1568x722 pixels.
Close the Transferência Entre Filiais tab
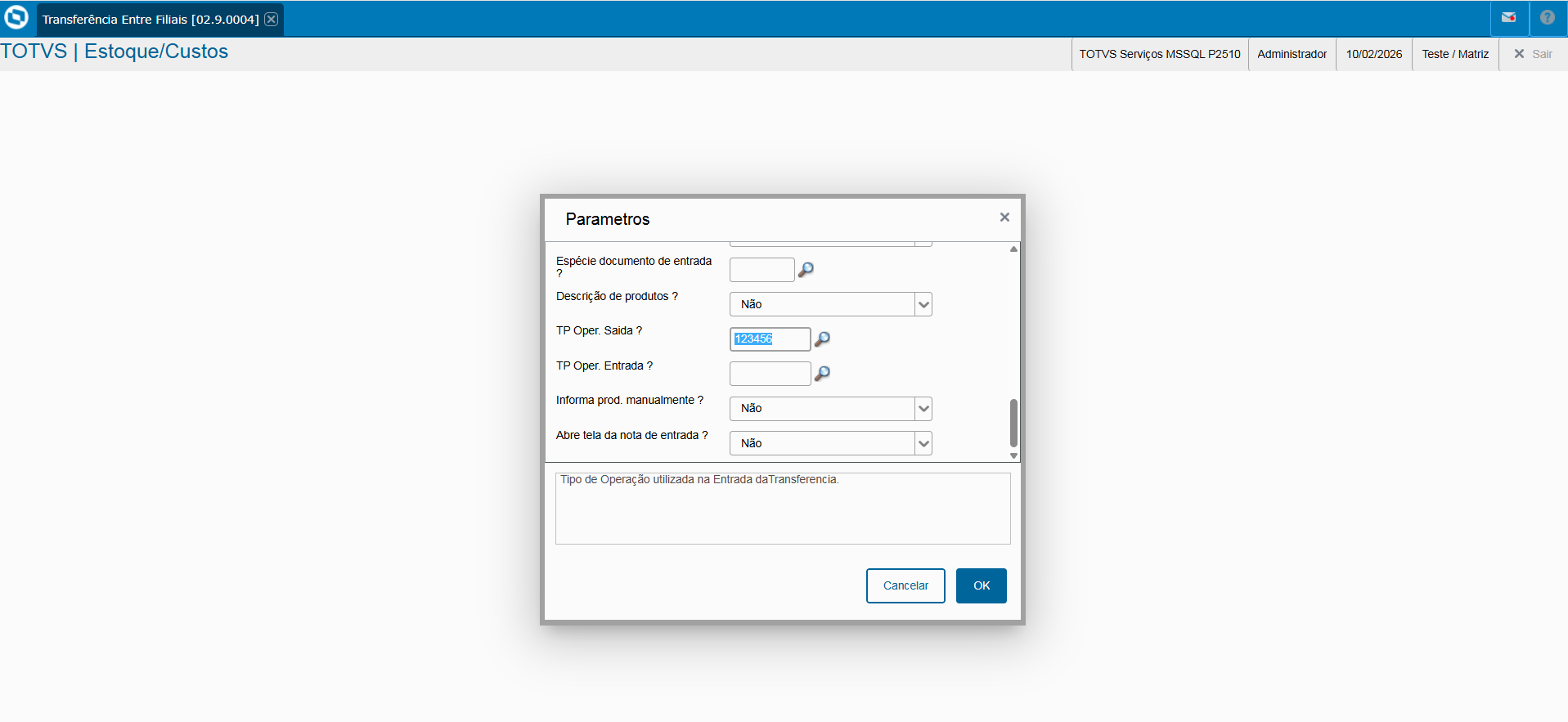click(272, 19)
